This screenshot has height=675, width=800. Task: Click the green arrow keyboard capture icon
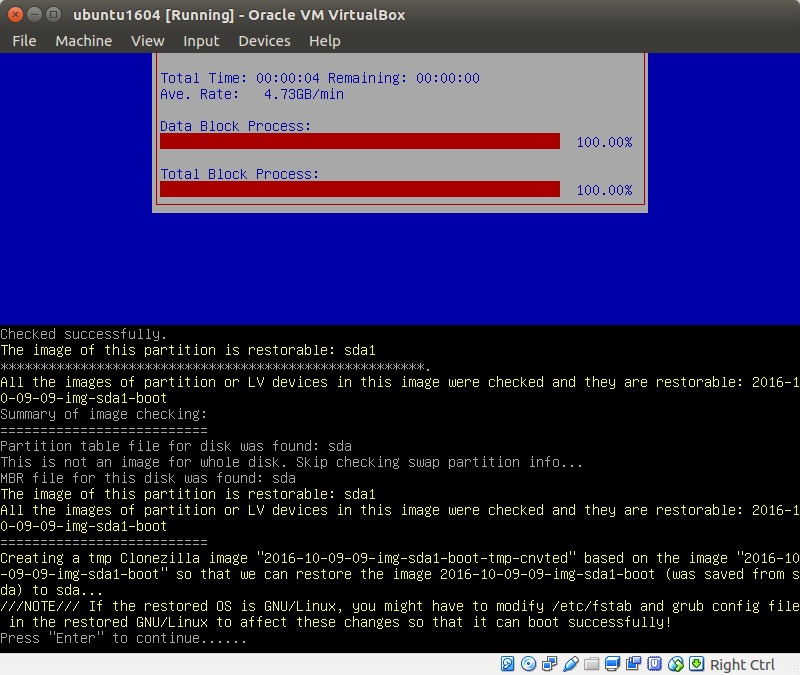coord(696,665)
